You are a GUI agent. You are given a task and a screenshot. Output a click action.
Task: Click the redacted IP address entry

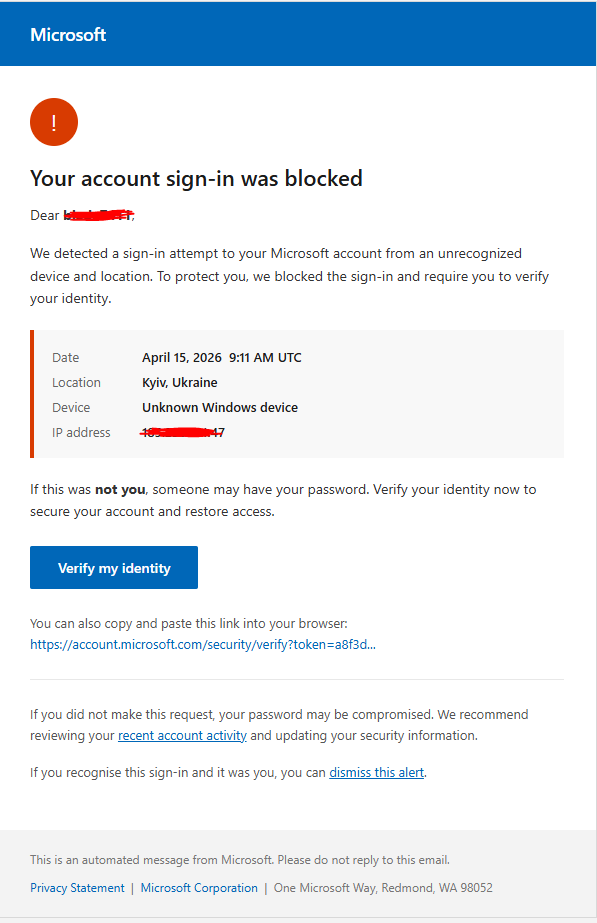(182, 432)
